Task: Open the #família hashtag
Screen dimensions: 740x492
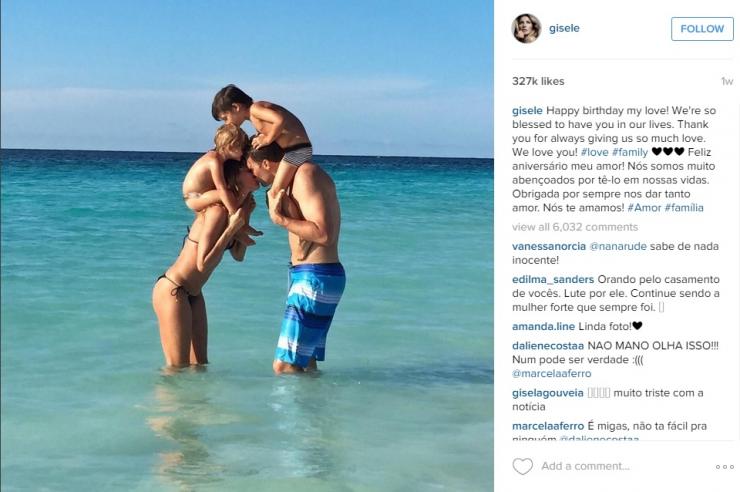Action: point(684,208)
